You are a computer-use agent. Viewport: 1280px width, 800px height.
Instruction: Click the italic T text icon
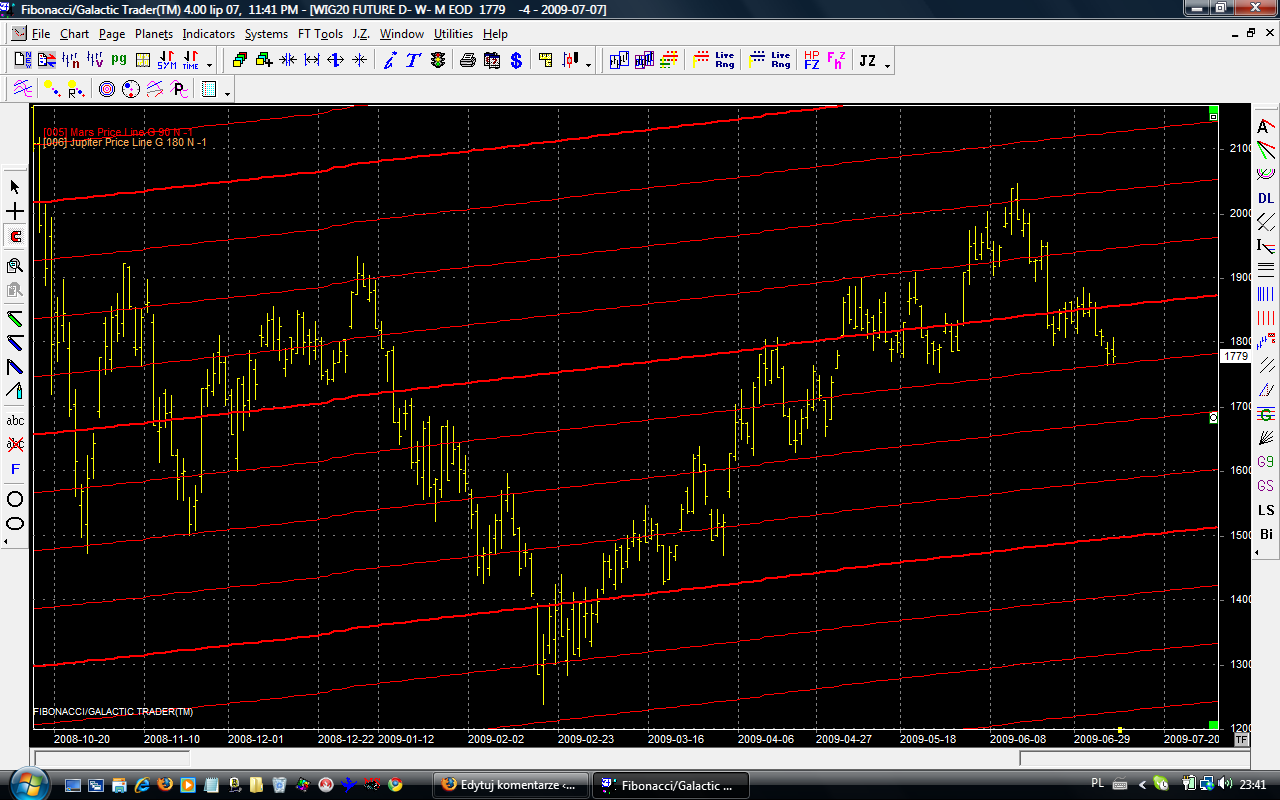413,61
